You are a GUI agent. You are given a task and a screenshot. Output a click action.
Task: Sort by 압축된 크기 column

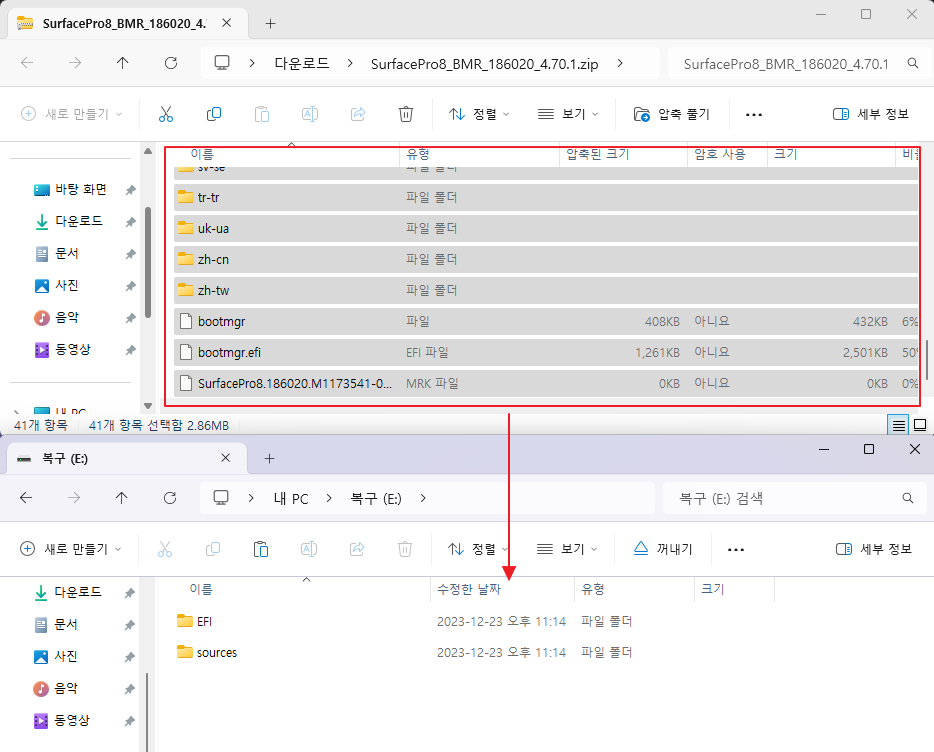click(597, 154)
